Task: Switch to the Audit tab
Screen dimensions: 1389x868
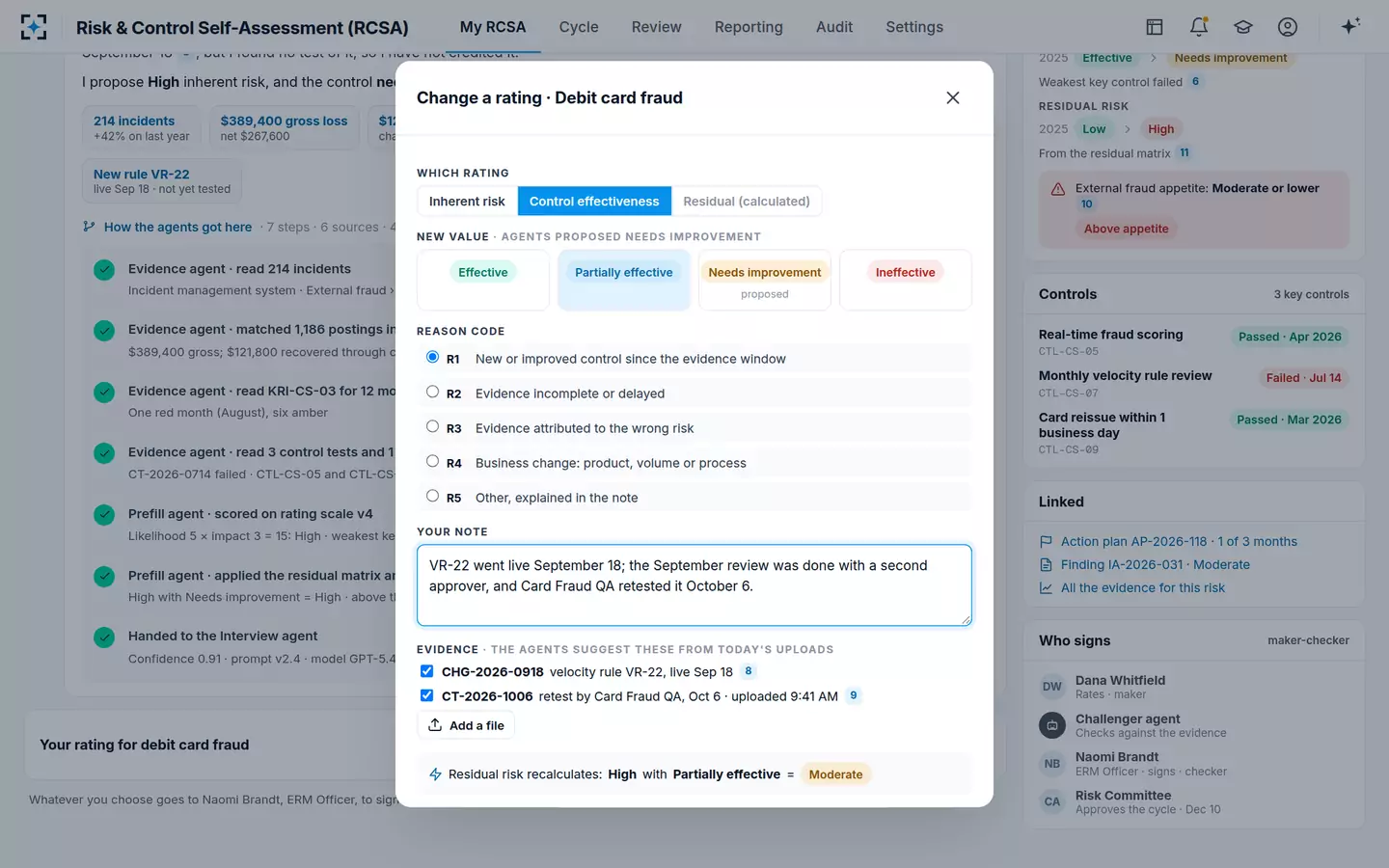Action: (x=834, y=27)
